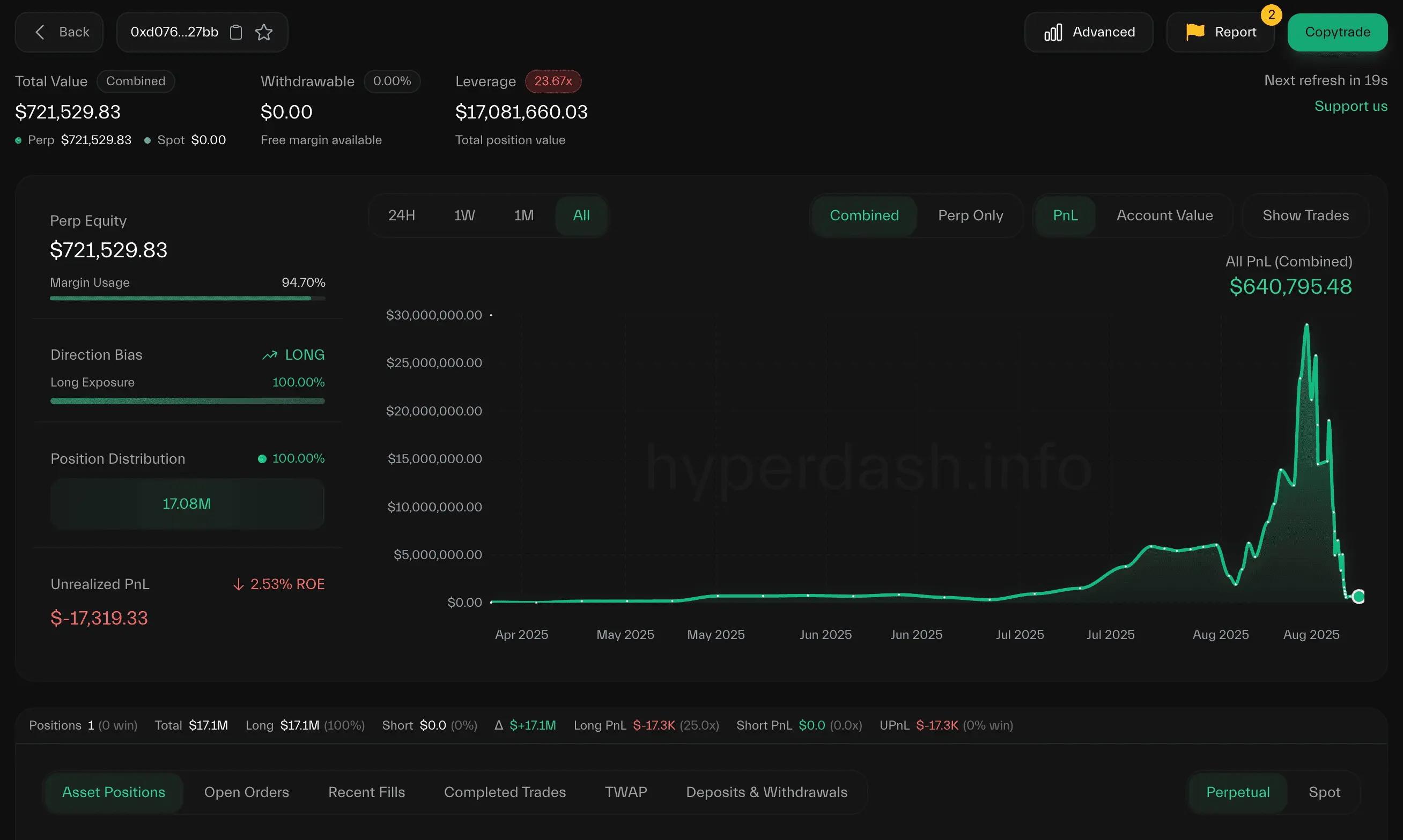
Task: Click the red ROE down arrow
Action: pos(238,584)
